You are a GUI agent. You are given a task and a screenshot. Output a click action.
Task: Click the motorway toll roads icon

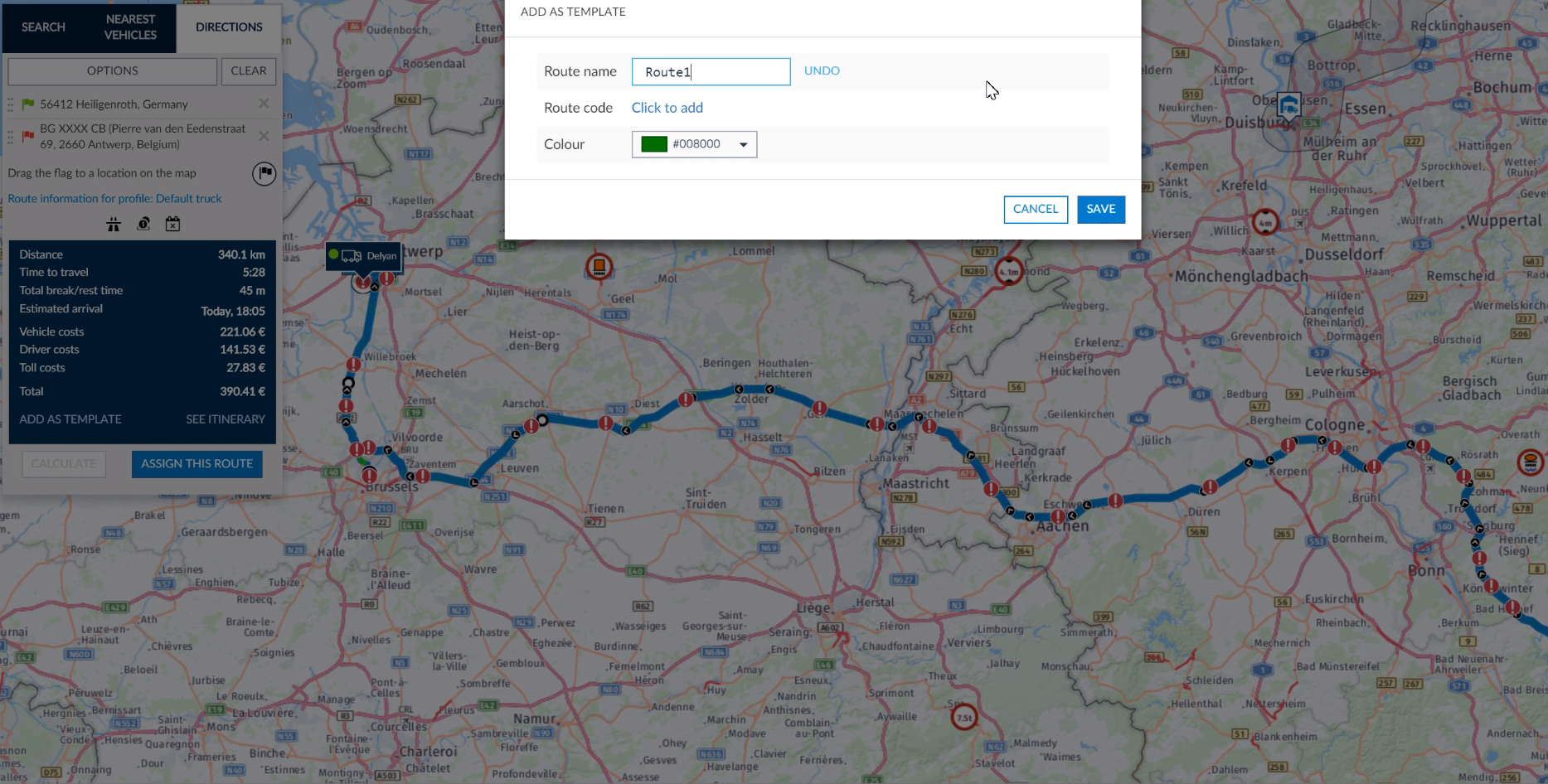click(x=114, y=225)
